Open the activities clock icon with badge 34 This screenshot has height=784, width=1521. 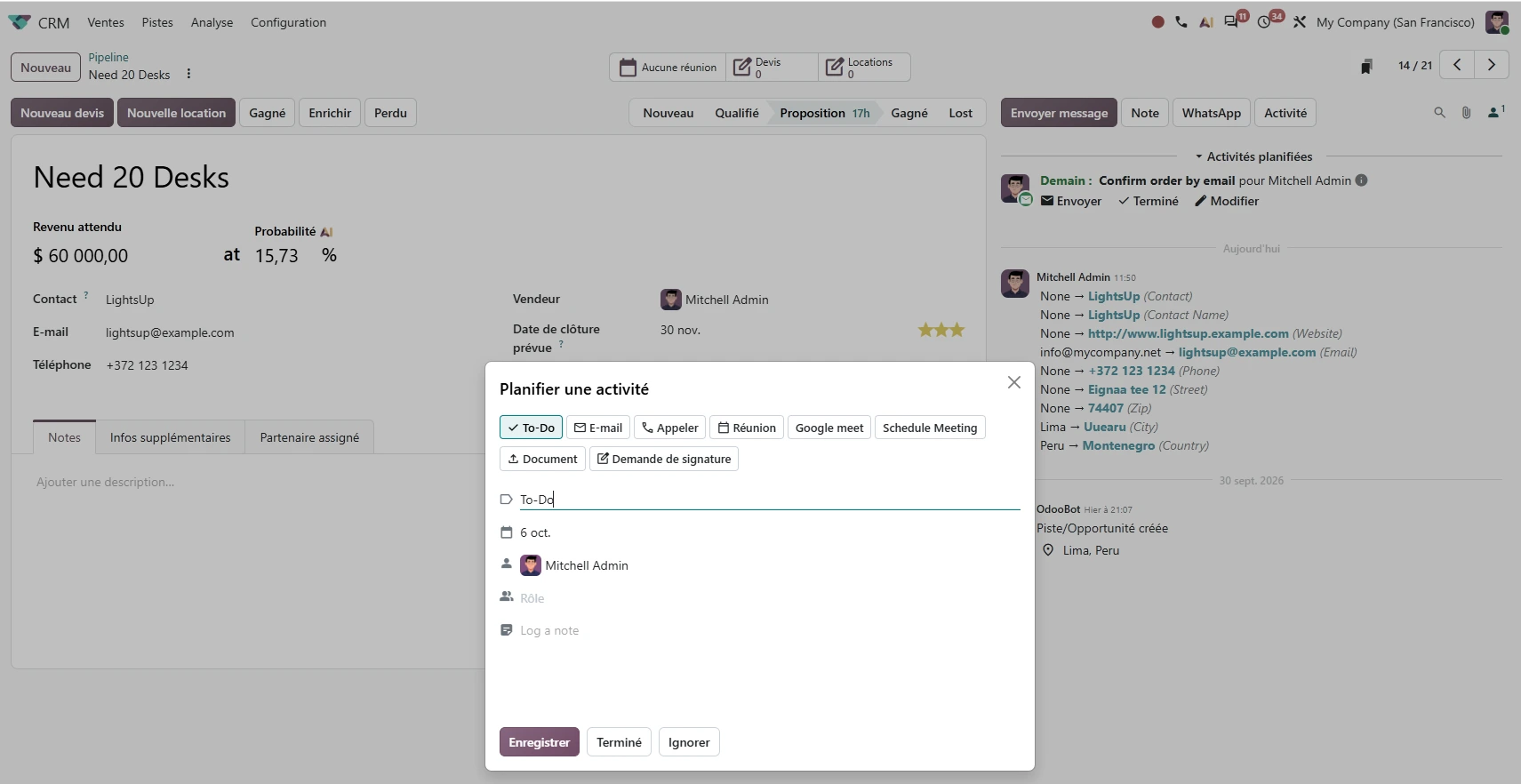pos(1264,21)
